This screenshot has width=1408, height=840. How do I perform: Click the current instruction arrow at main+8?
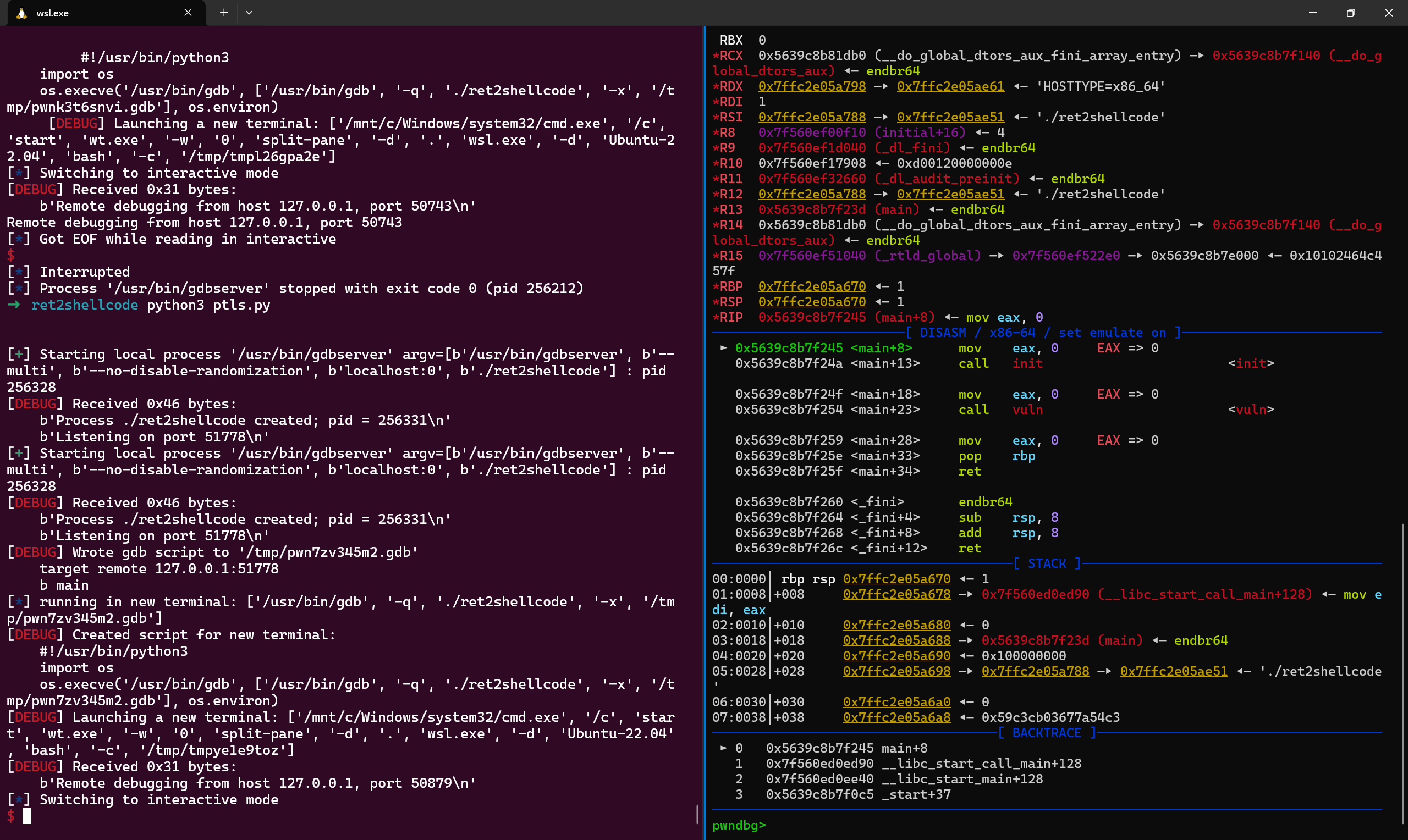723,347
